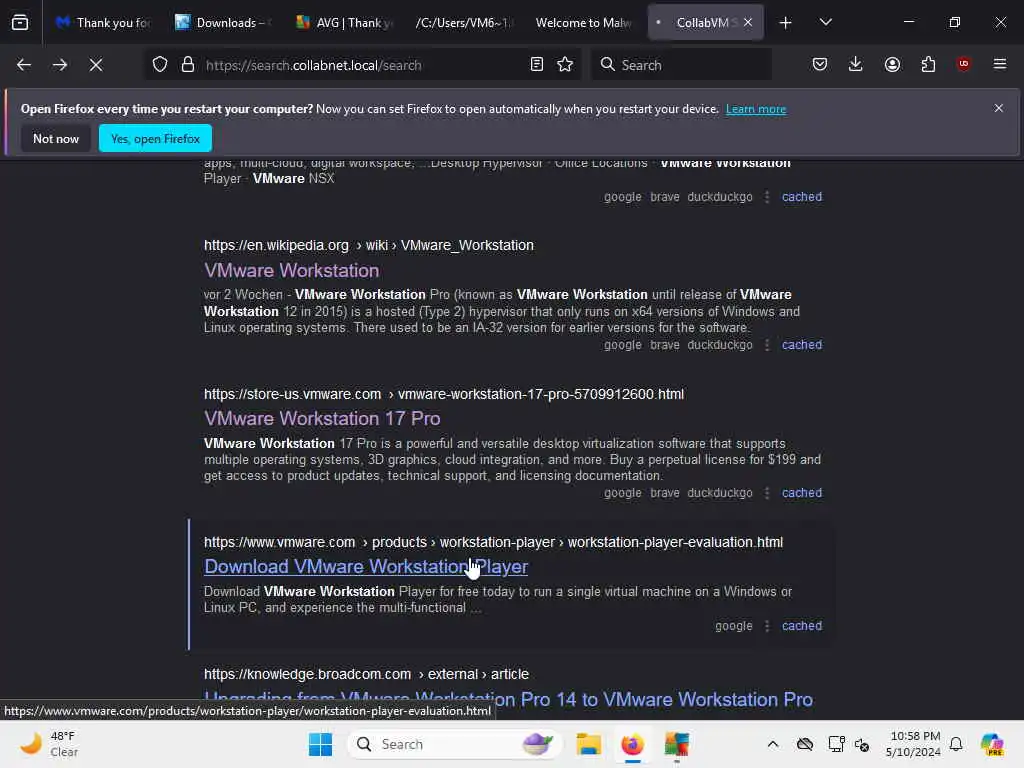
Task: Click en.wikipedia.org result URL text
Action: 368,246
